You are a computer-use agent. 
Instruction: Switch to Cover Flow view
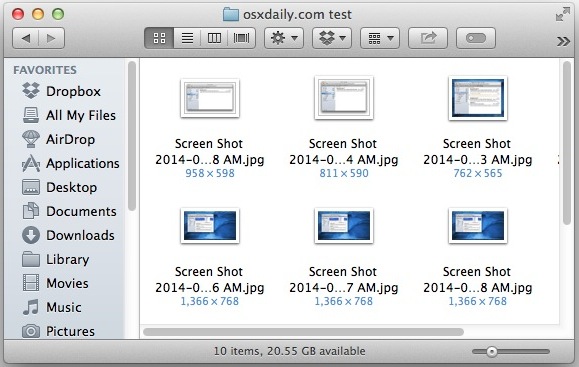point(241,38)
